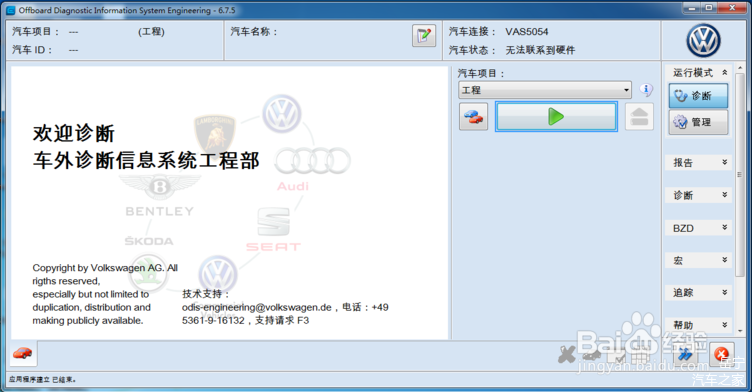
Task: Click the Volkswagen logo at top right
Action: (x=703, y=41)
